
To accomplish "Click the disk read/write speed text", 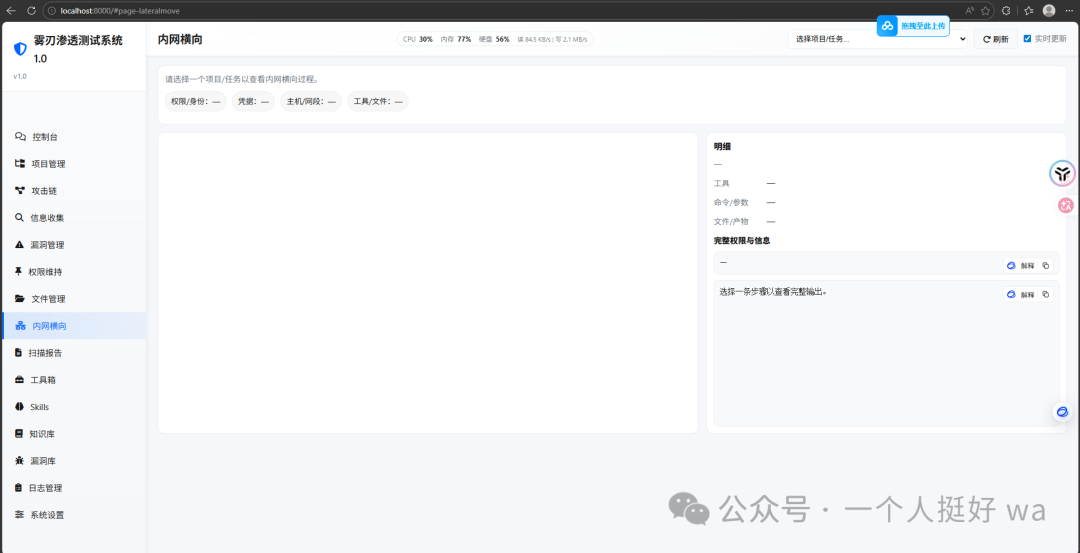I will tap(552, 39).
